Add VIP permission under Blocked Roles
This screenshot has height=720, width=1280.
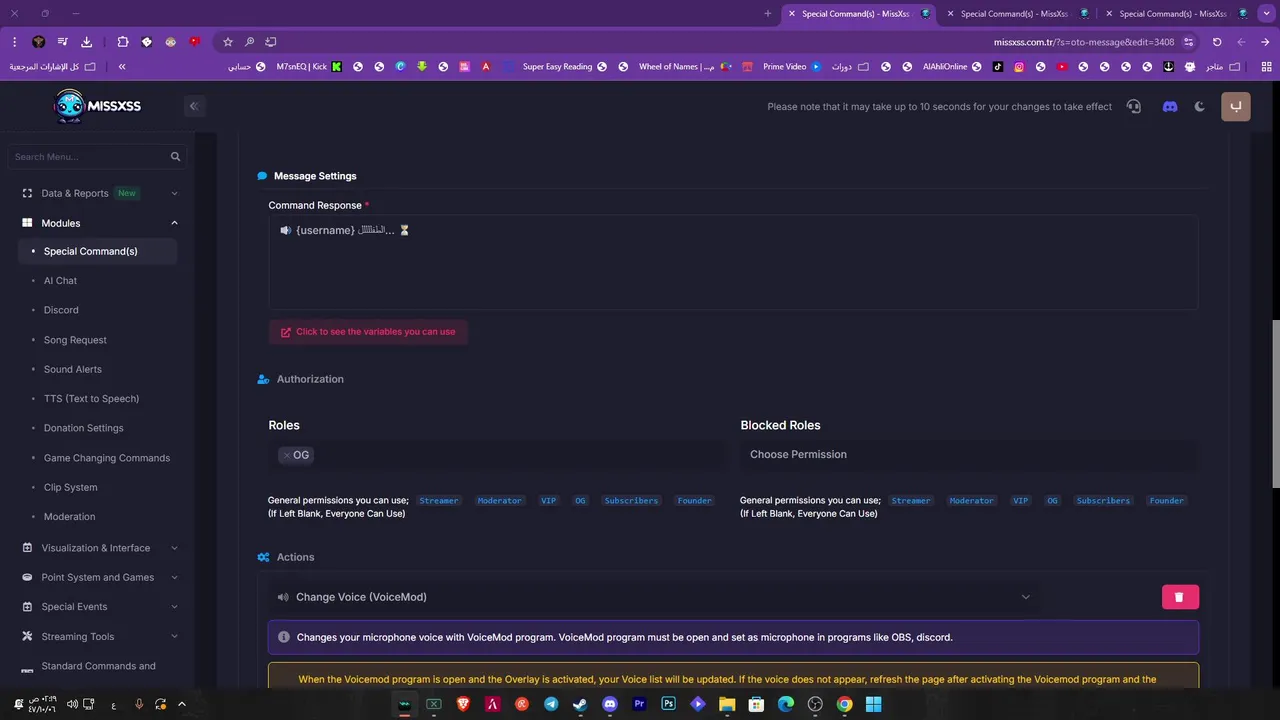coord(1020,501)
